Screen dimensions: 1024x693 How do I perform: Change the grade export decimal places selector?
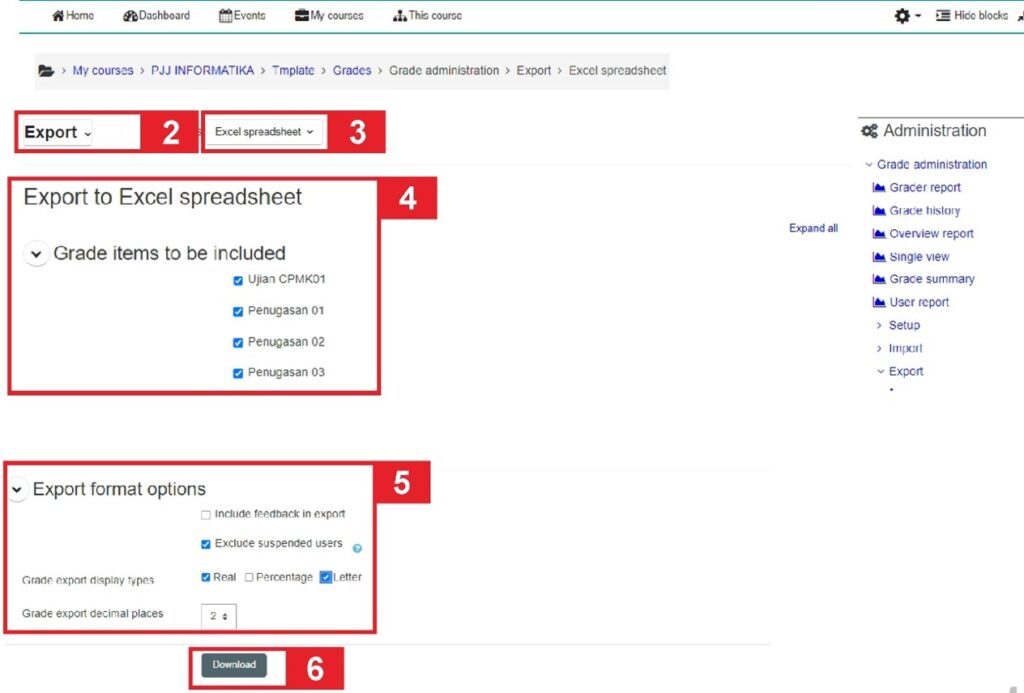tap(219, 616)
